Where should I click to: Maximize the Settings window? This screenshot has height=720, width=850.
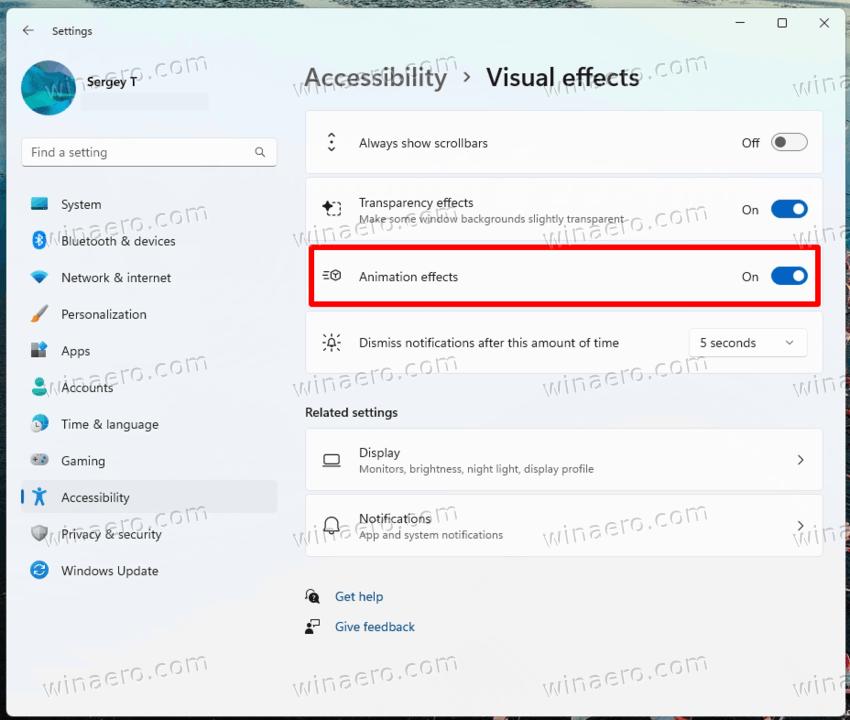[782, 23]
